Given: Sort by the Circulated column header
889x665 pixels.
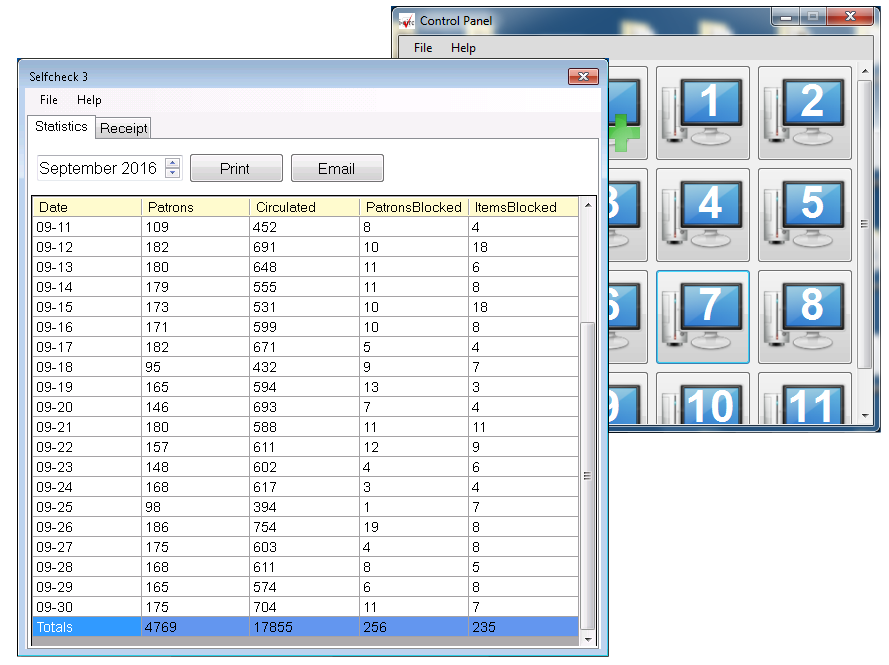Looking at the screenshot, I should 304,207.
